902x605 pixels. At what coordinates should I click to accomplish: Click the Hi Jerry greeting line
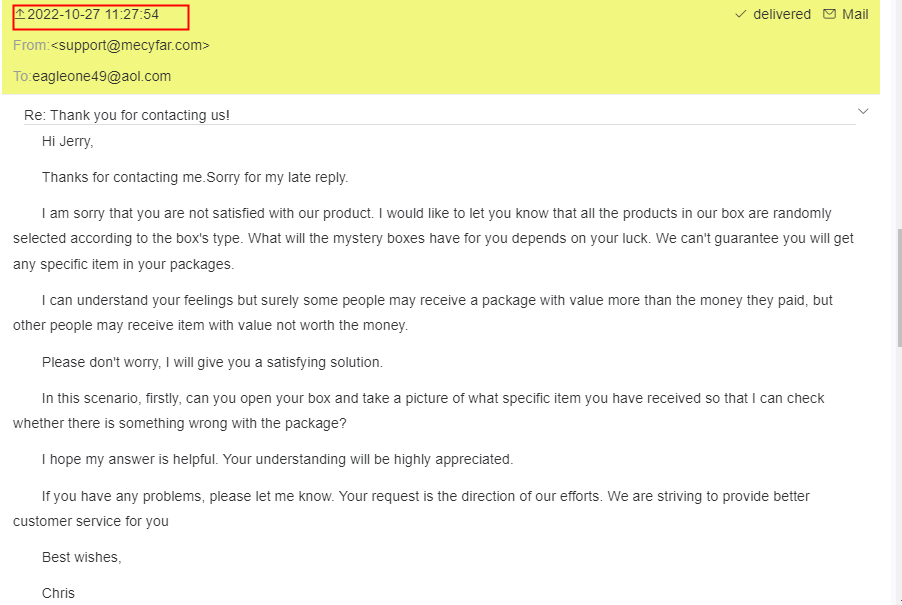pyautogui.click(x=68, y=141)
